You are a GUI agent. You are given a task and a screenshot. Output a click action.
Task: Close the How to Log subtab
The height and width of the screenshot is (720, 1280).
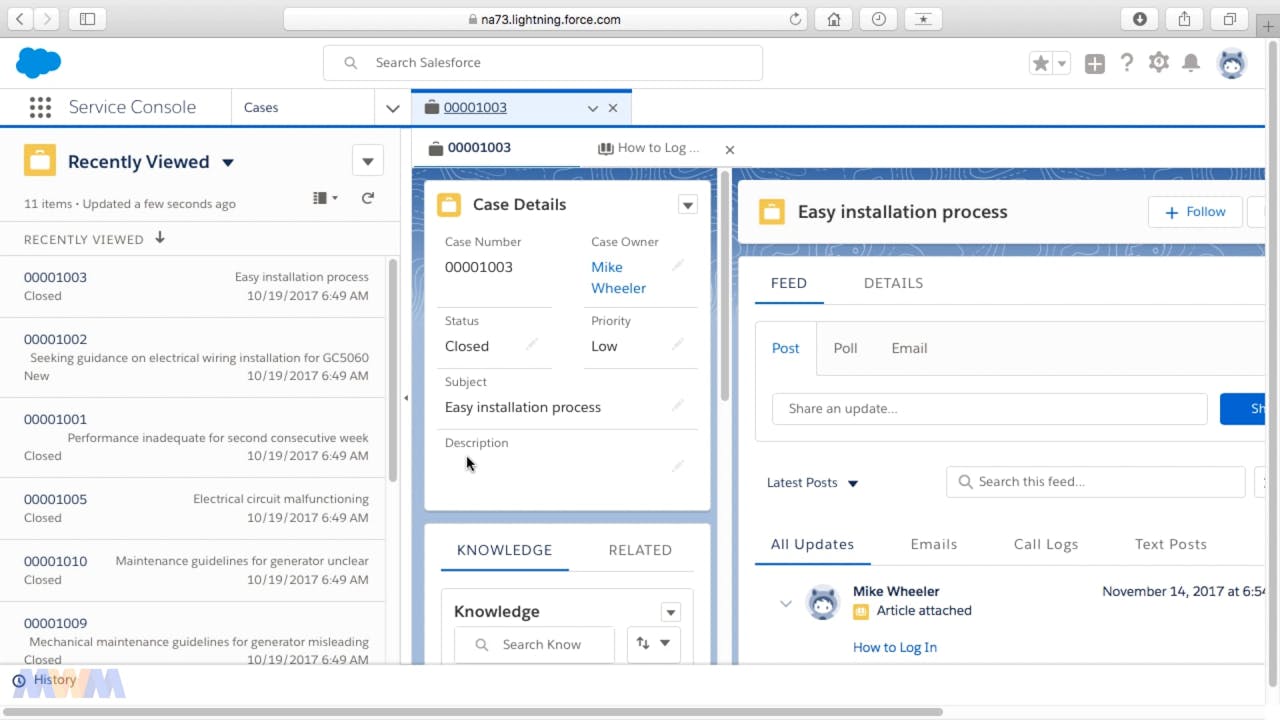point(730,150)
